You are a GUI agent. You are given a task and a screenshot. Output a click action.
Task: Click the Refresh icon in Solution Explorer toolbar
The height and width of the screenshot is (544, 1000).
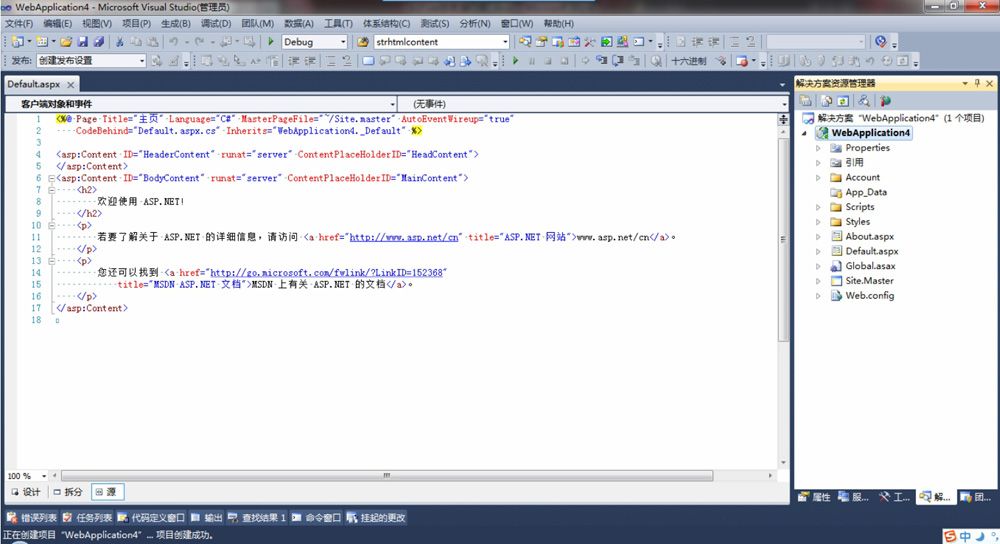tap(842, 101)
